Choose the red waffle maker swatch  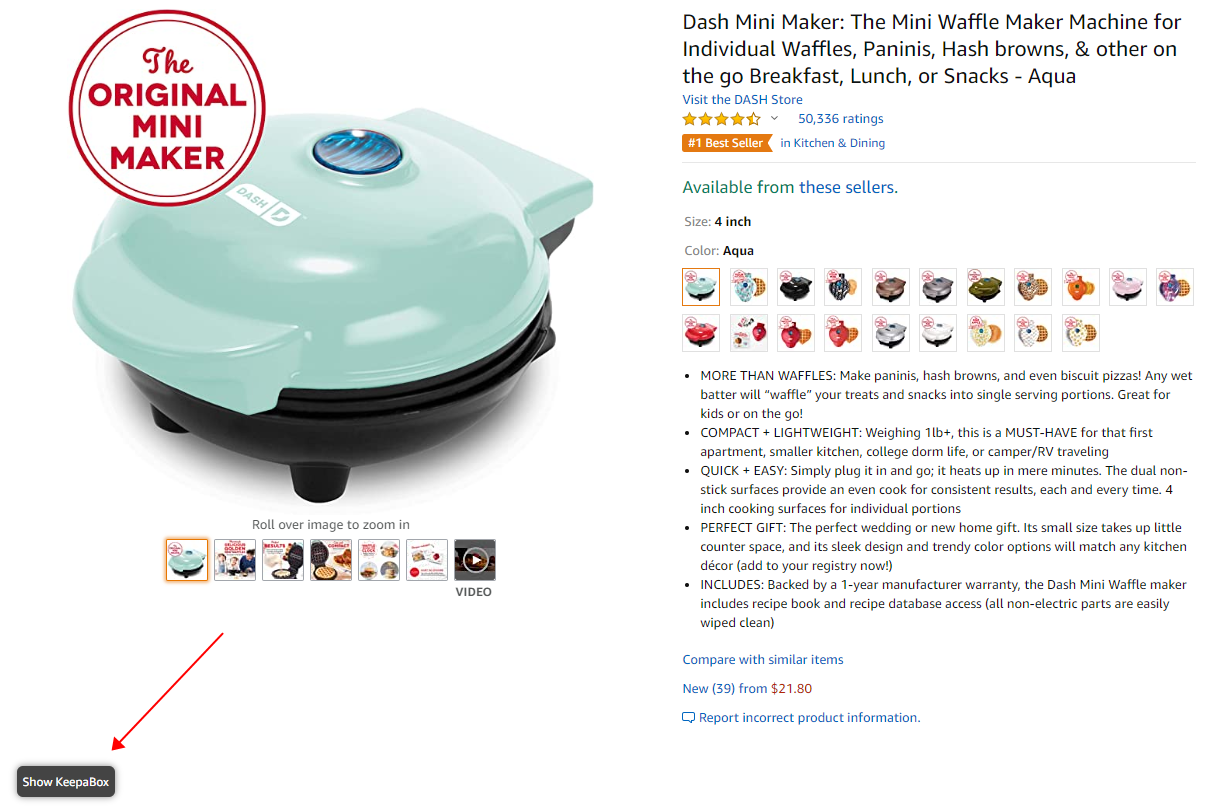click(x=701, y=333)
